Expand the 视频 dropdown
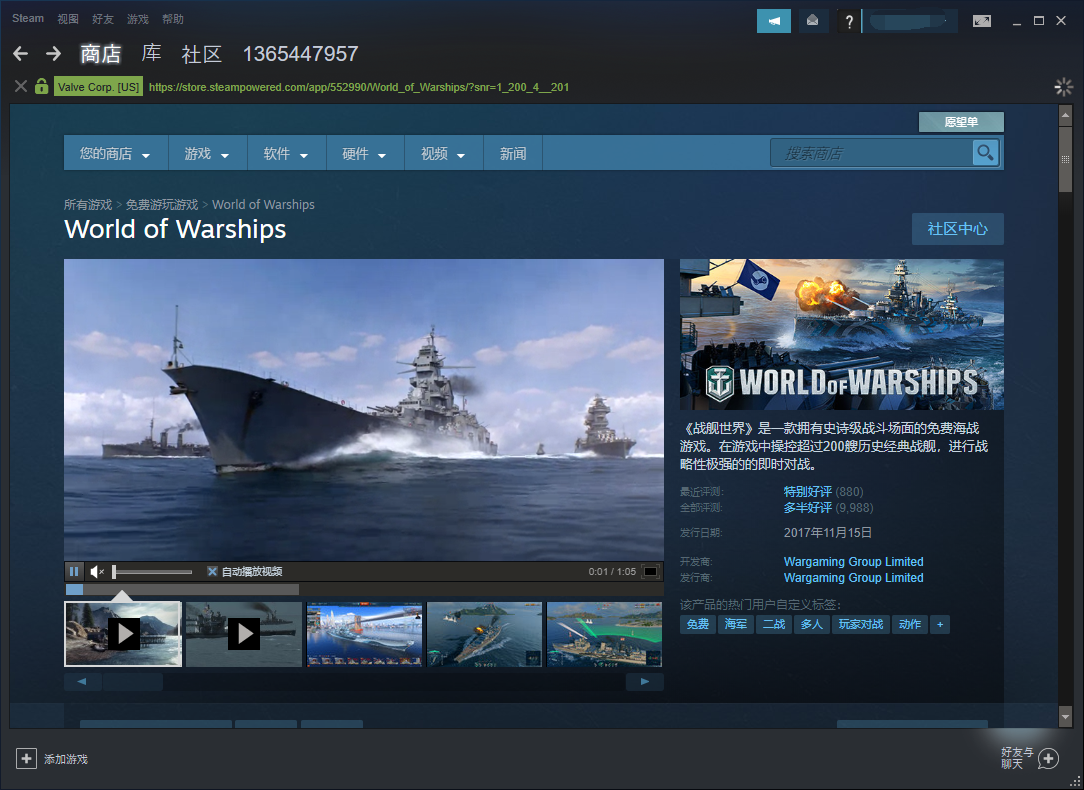 pyautogui.click(x=443, y=153)
